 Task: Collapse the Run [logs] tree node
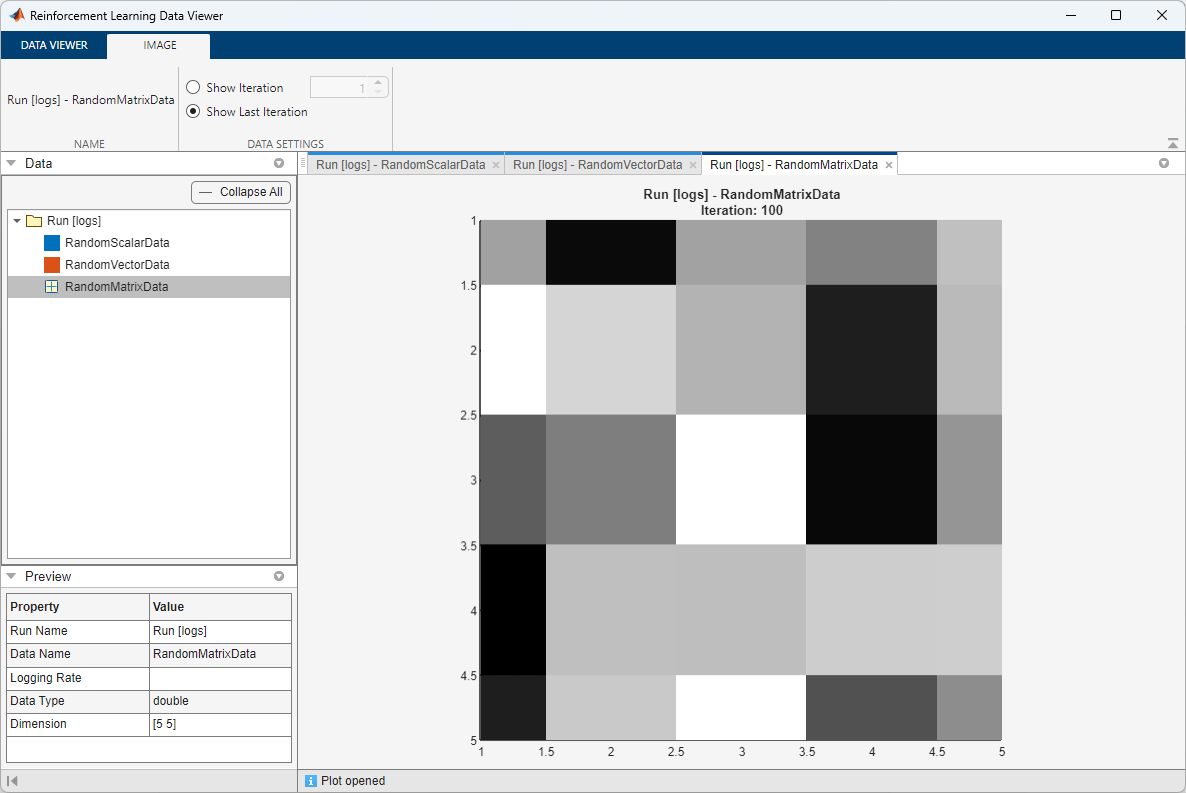[x=17, y=221]
